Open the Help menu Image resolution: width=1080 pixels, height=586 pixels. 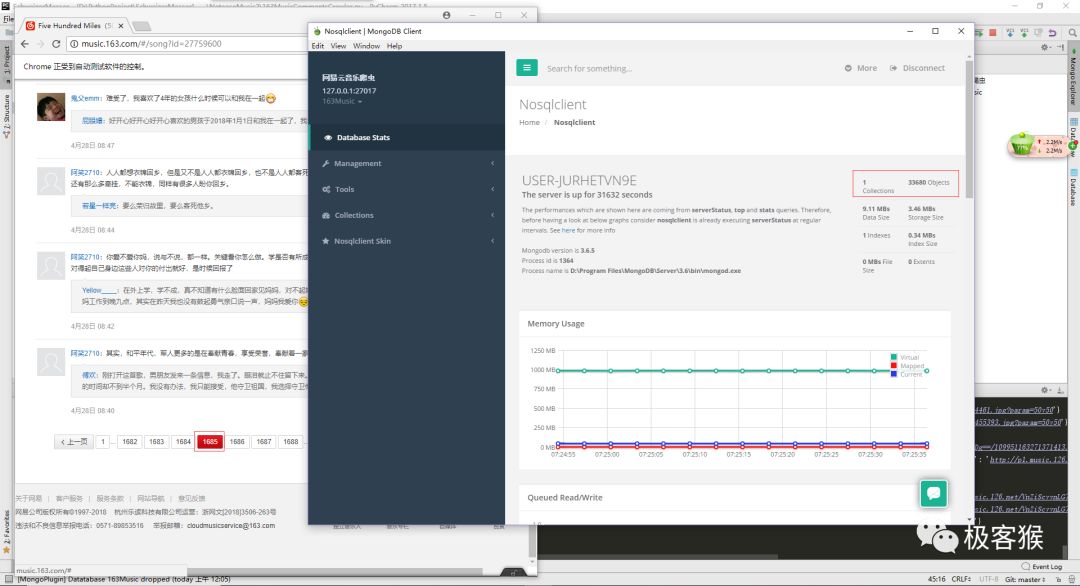394,46
